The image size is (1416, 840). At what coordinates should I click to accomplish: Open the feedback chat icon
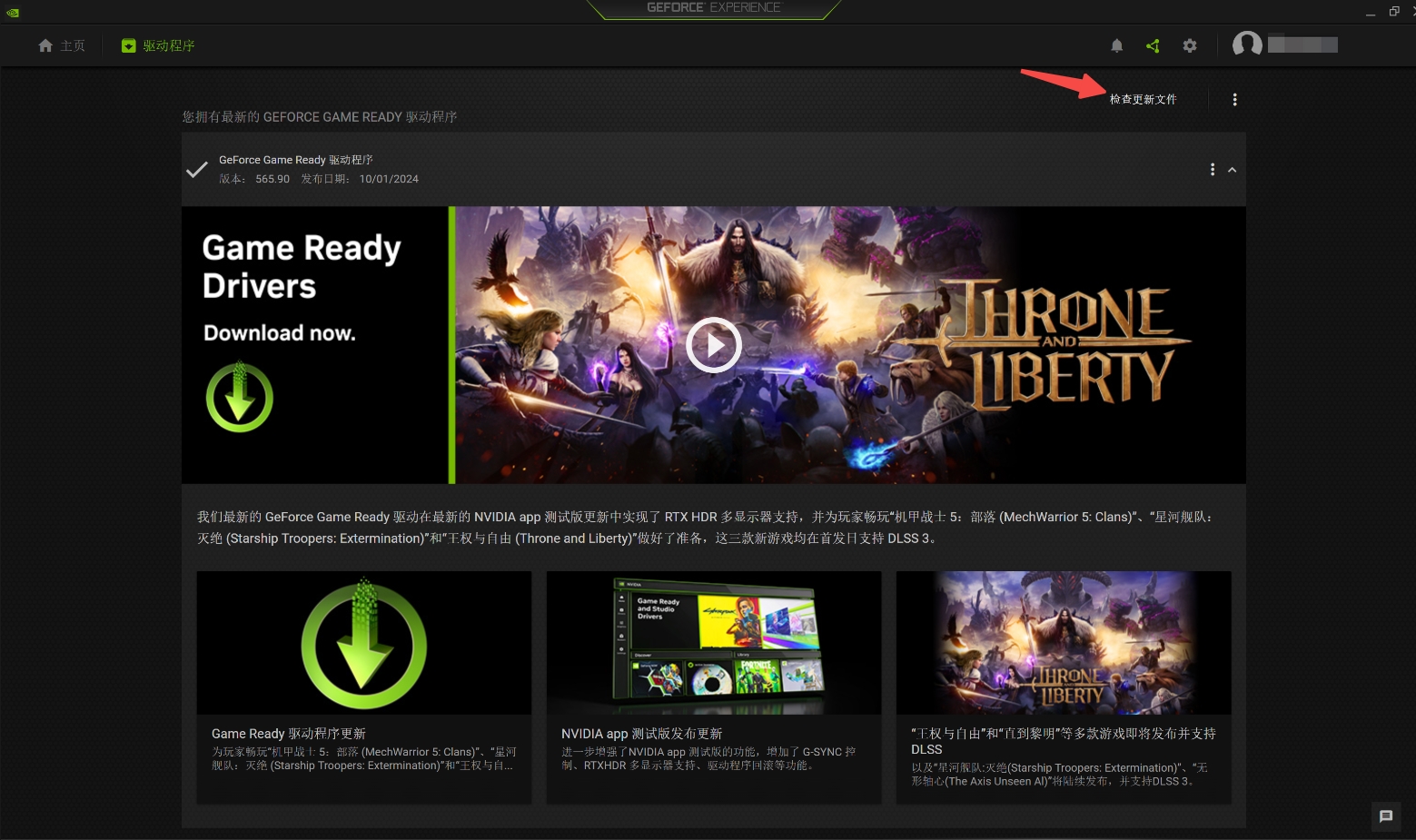click(1386, 816)
